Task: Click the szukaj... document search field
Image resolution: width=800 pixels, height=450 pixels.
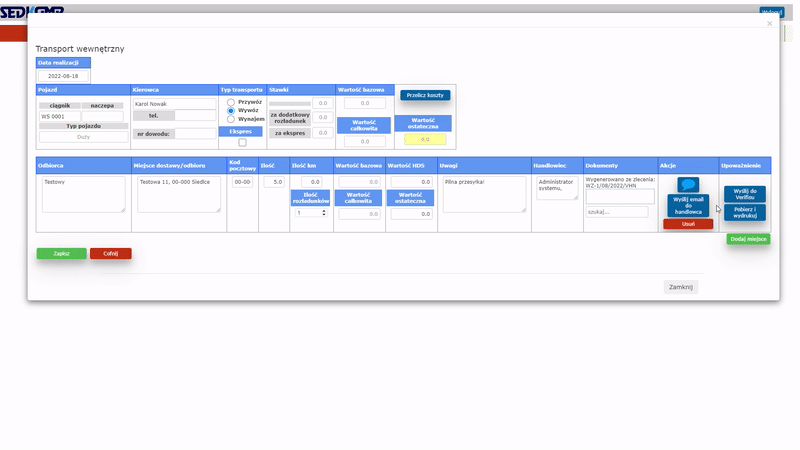Action: [x=617, y=212]
